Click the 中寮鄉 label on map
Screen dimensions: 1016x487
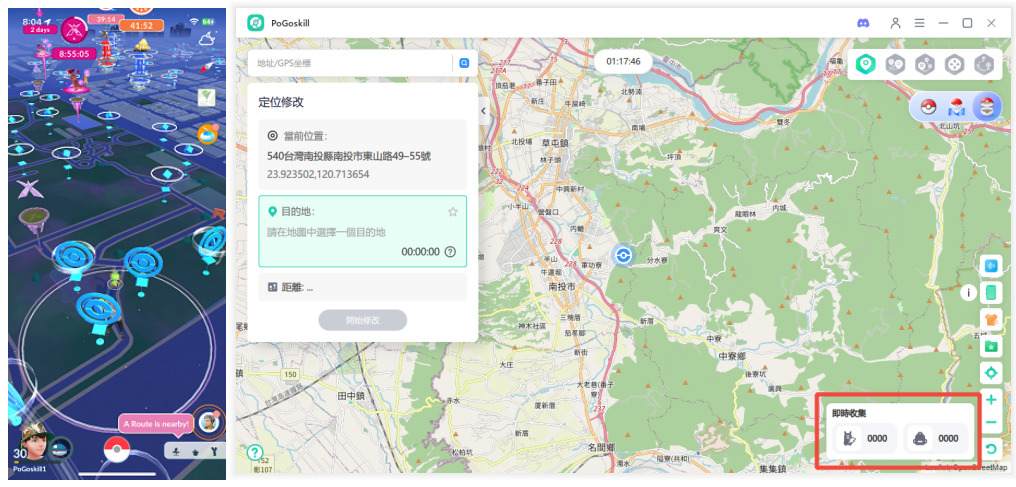tap(732, 356)
